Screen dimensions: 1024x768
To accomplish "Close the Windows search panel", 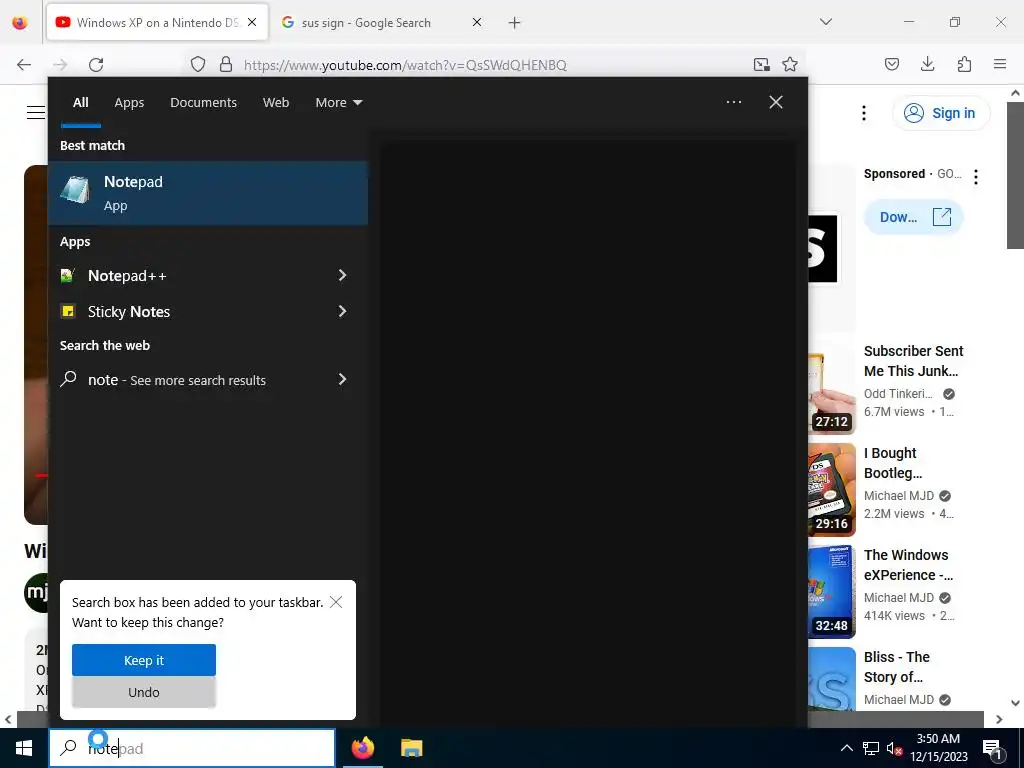I will coord(776,102).
